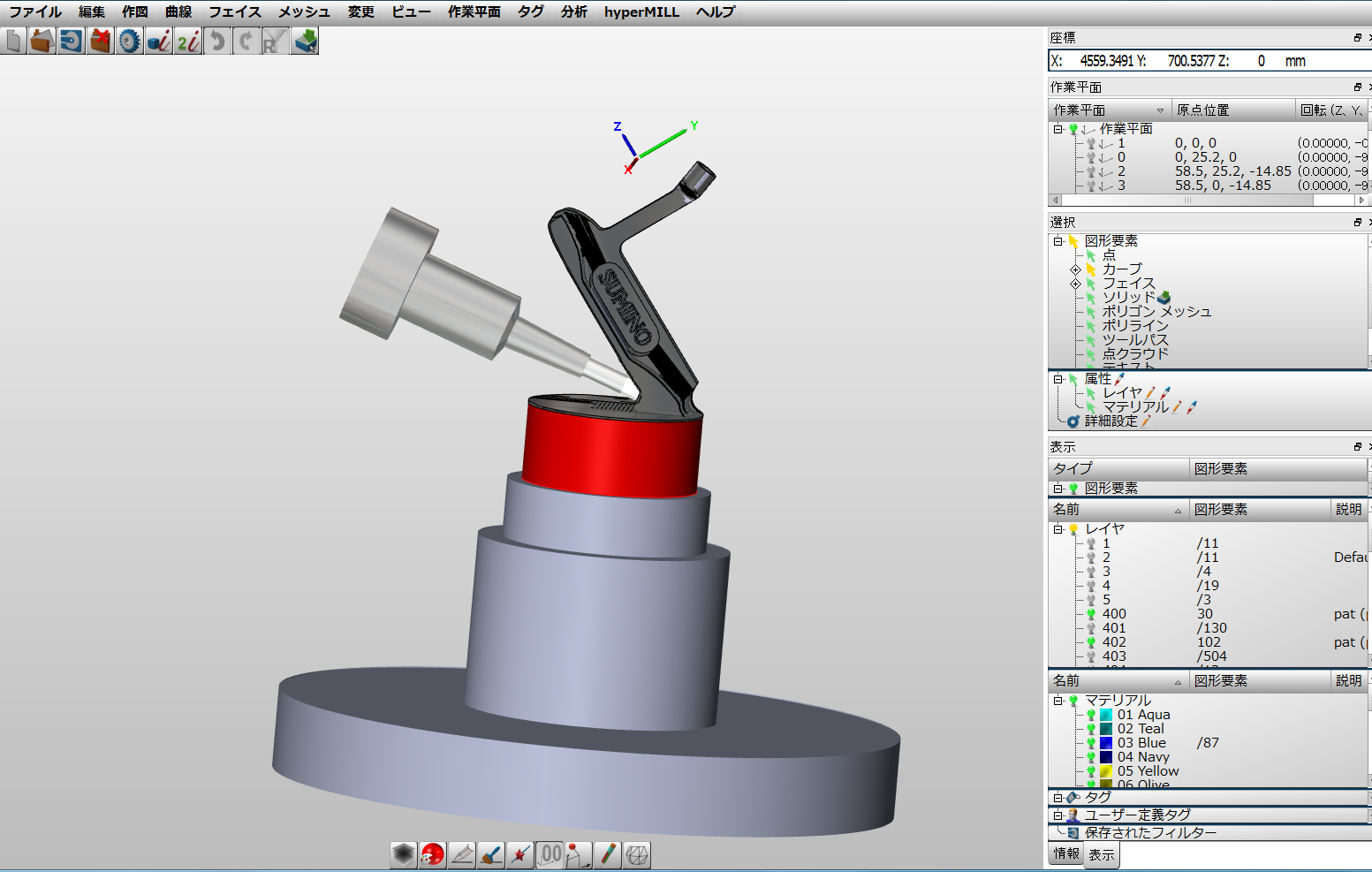Viewport: 1372px width, 872px height.
Task: Click the red star snap icon
Action: tap(520, 854)
